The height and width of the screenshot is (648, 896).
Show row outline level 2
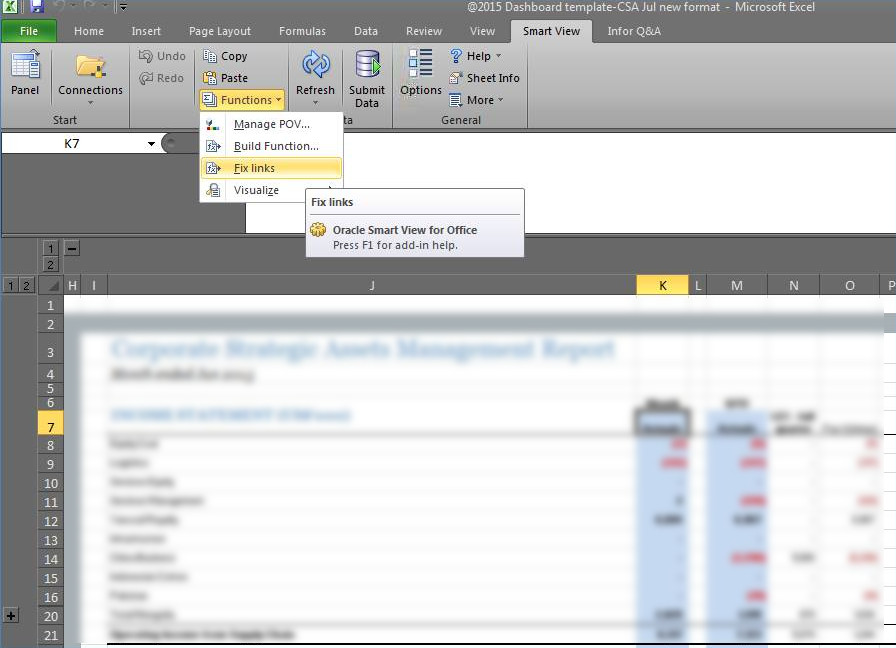click(x=26, y=285)
